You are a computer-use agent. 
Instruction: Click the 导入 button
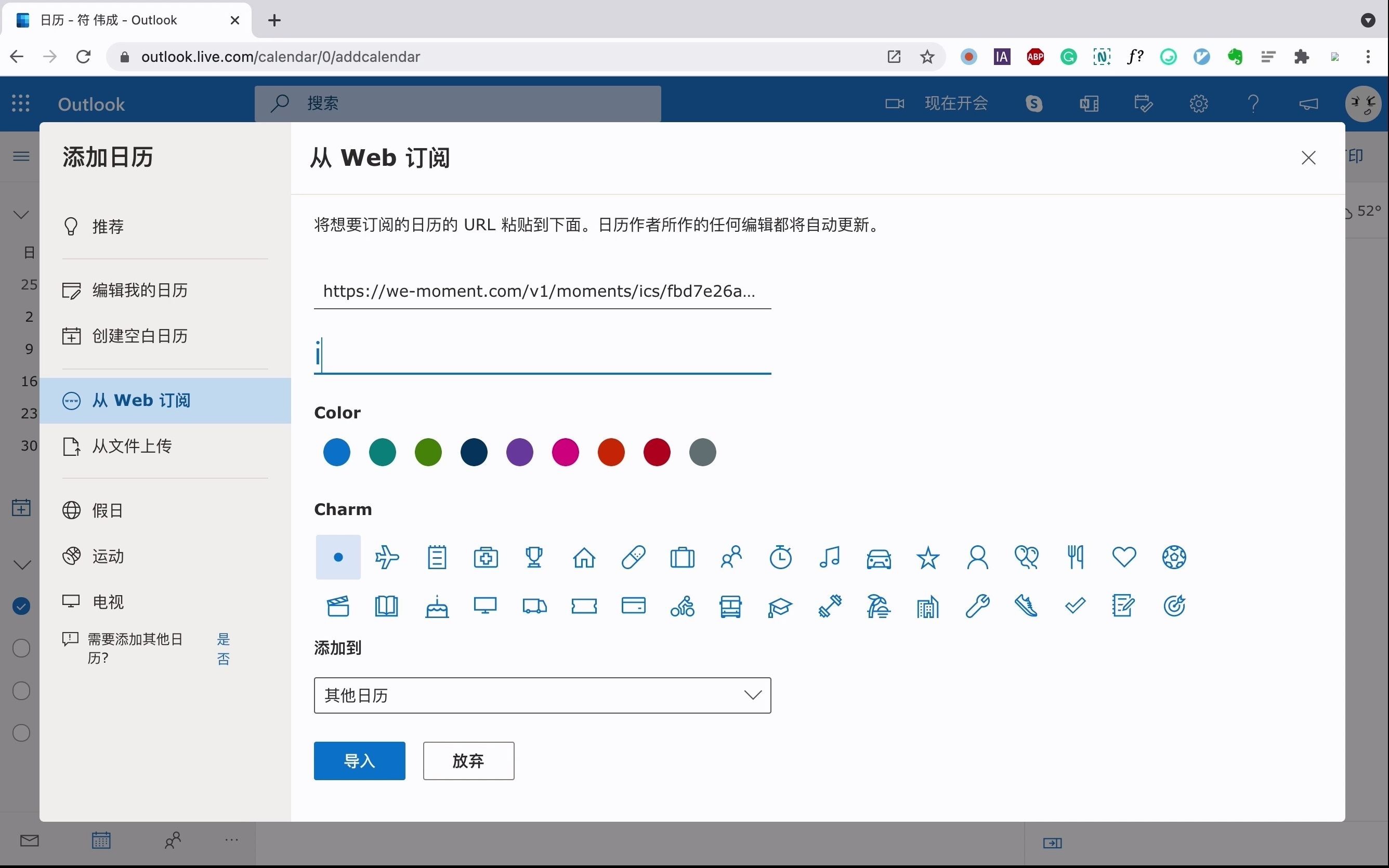click(x=359, y=760)
